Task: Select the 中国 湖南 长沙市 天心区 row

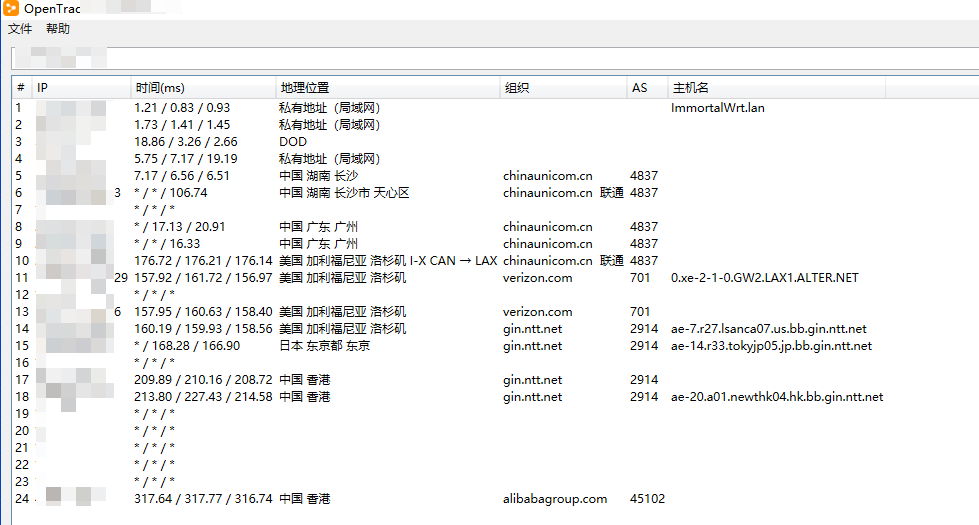Action: pyautogui.click(x=344, y=193)
